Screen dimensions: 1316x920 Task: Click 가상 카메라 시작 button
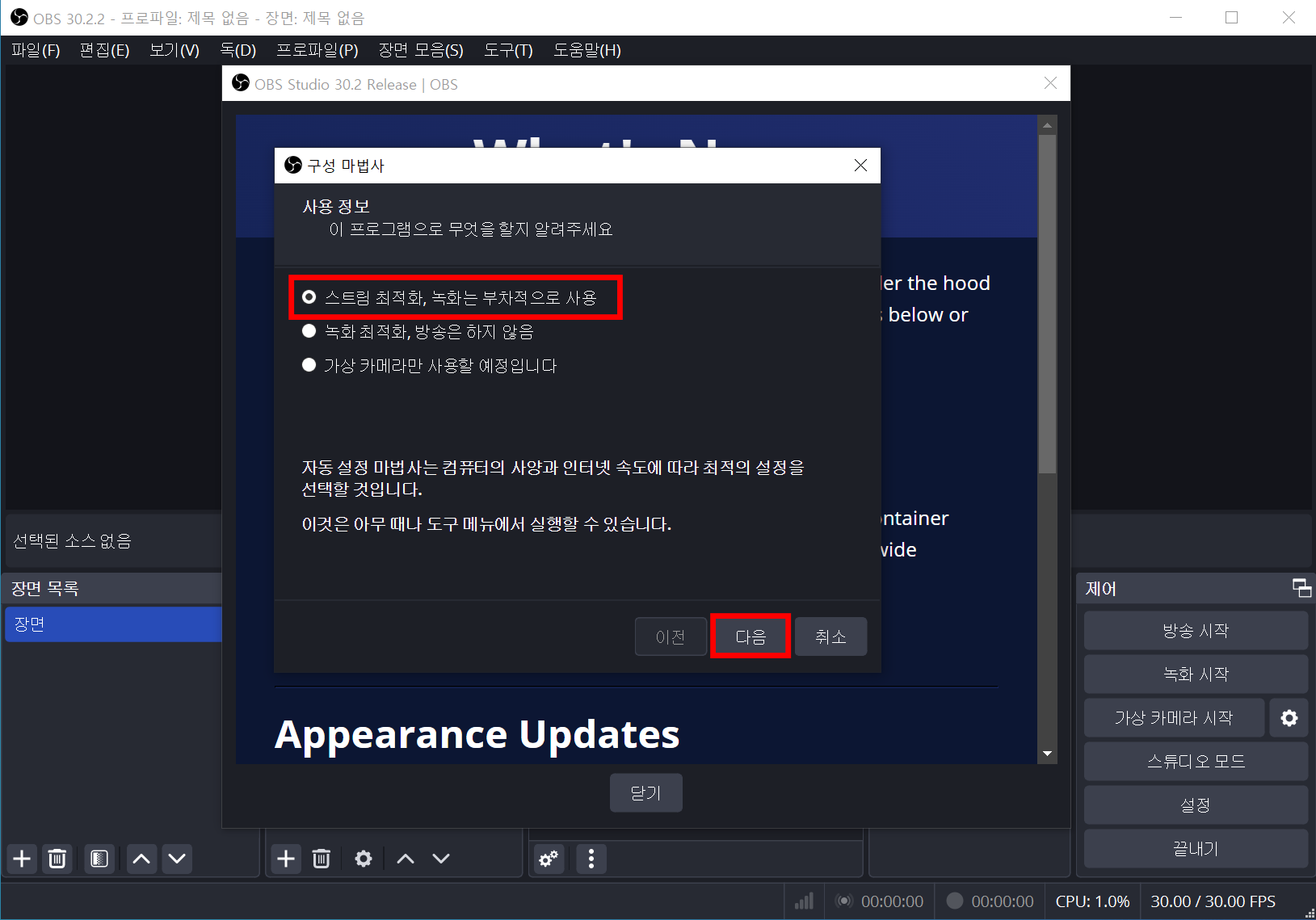(x=1174, y=718)
